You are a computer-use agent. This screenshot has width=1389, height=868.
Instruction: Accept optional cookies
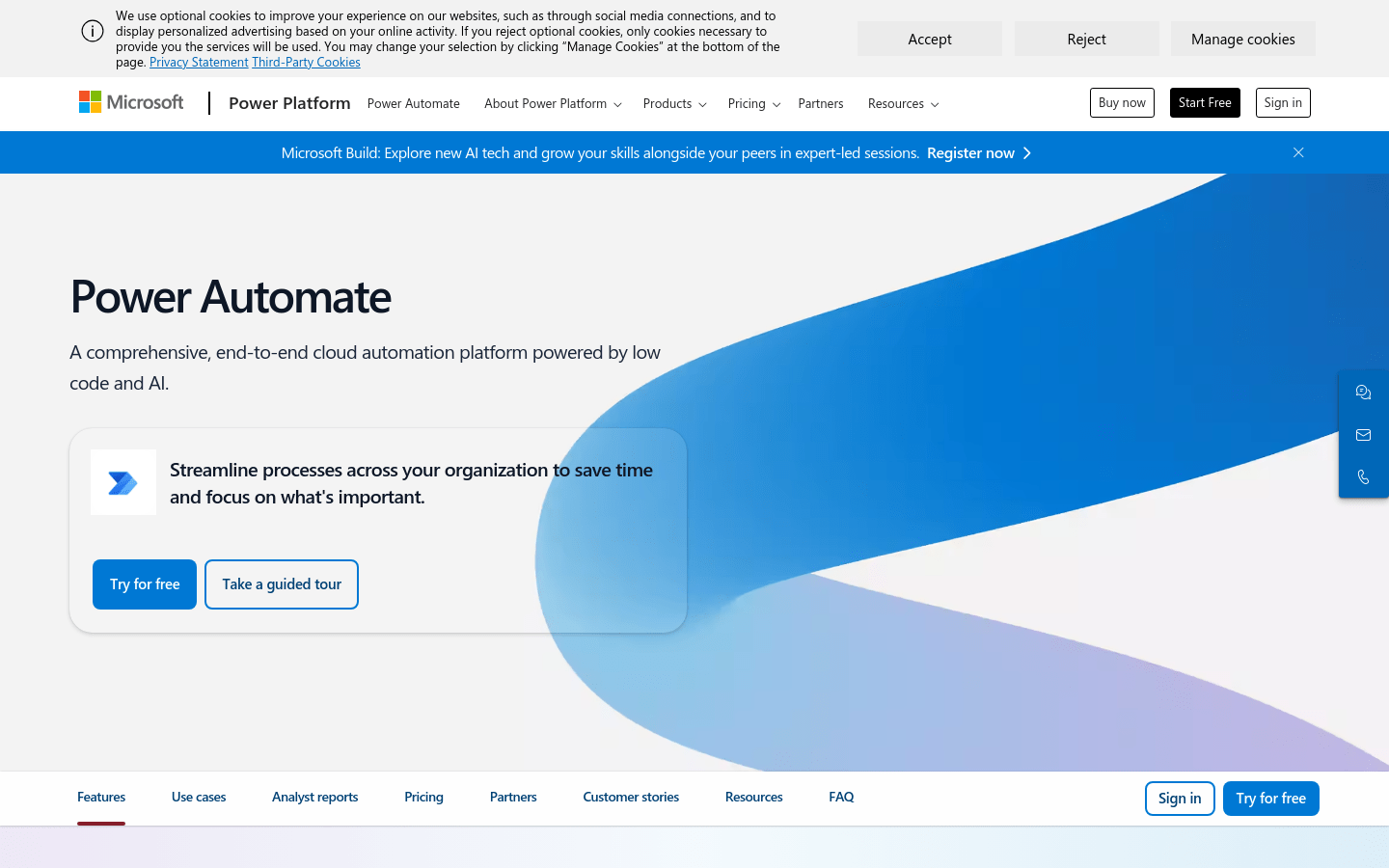point(930,39)
